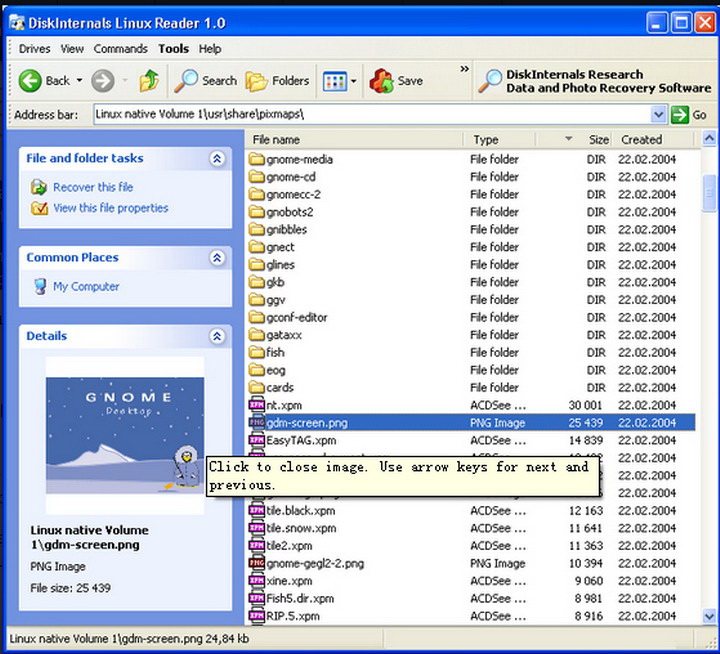The width and height of the screenshot is (720, 654).
Task: Open the Search magnifier tool
Action: (187, 81)
